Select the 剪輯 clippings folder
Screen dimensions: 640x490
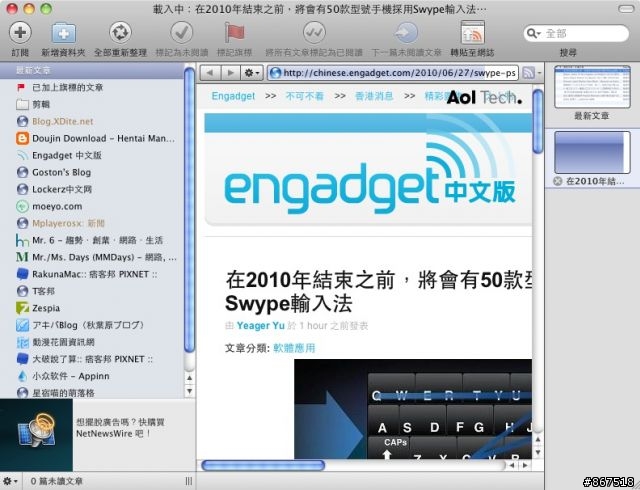pos(92,104)
